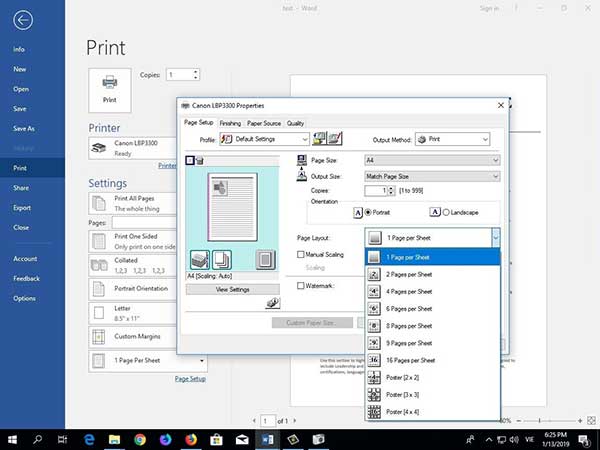This screenshot has height=450, width=600.
Task: Zoom out with the minus button
Action: coord(518,421)
